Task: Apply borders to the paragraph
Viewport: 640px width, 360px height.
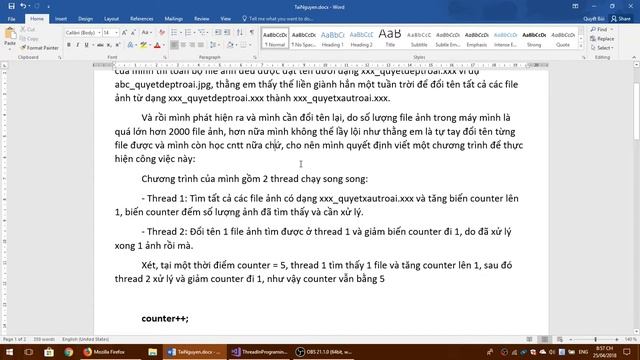Action: 243,44
